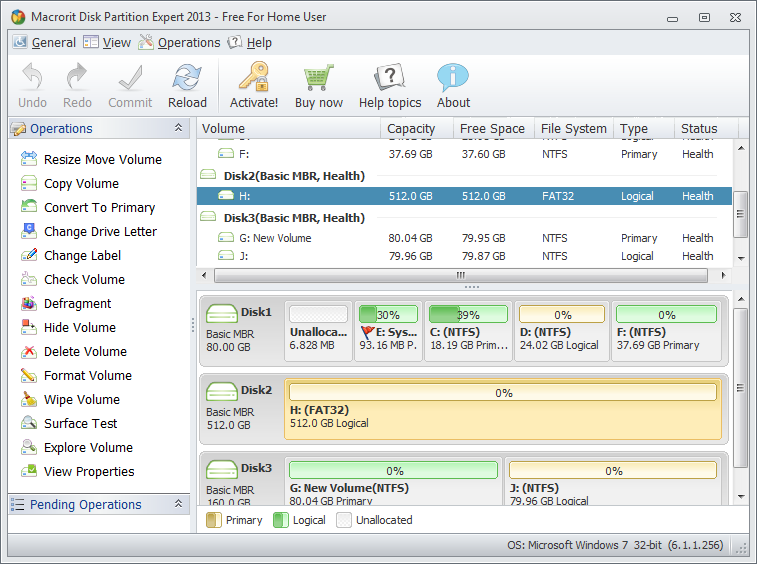Select J: (NTFS) 79.96 GB block
The width and height of the screenshot is (757, 564).
pyautogui.click(x=613, y=481)
